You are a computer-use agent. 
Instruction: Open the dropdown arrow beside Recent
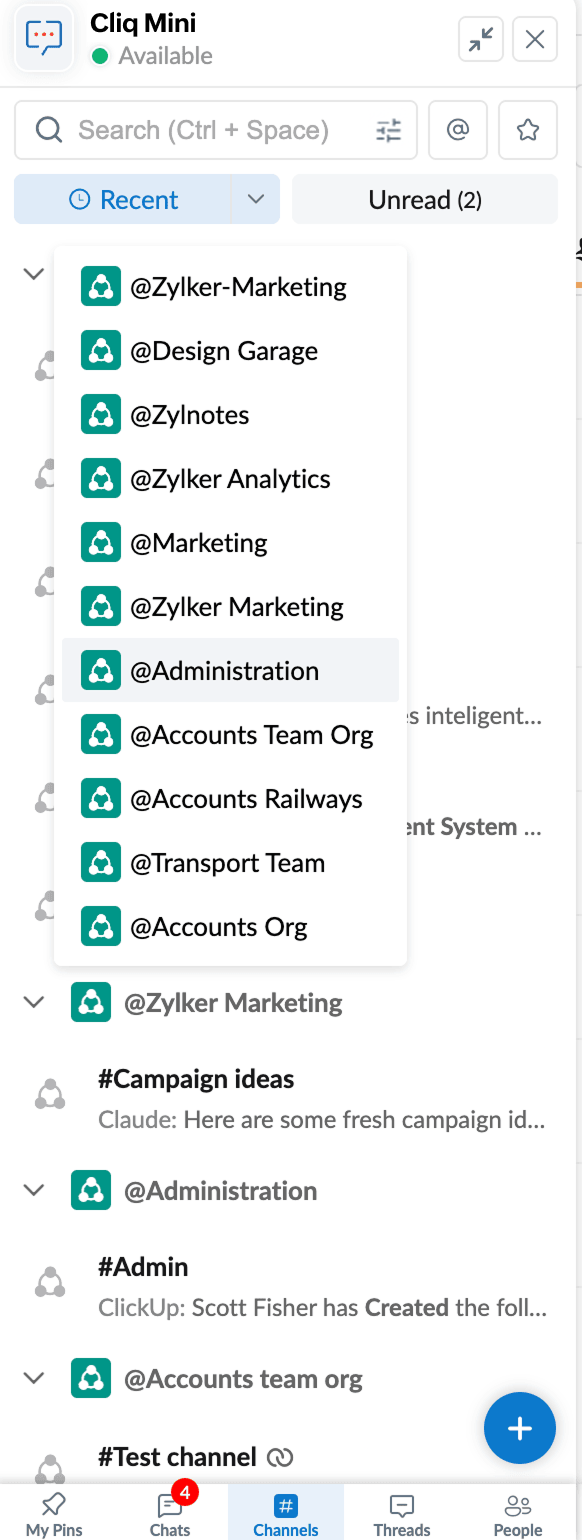[x=256, y=200]
